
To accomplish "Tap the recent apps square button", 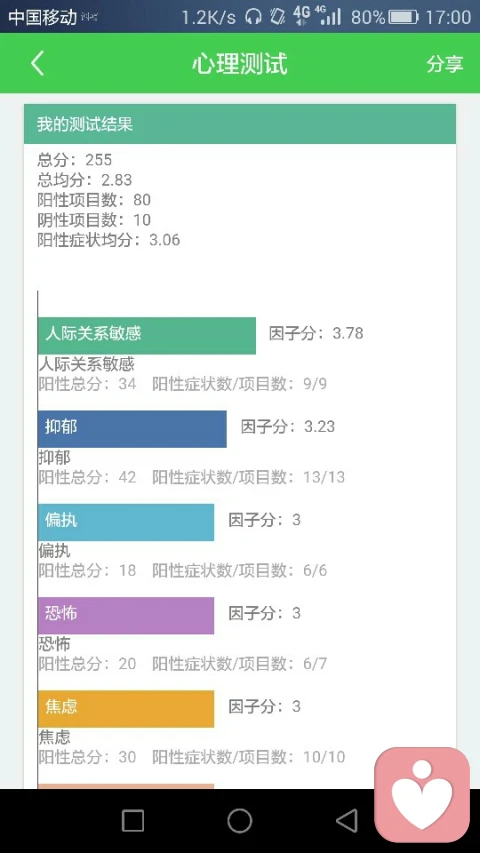I will click(x=133, y=820).
